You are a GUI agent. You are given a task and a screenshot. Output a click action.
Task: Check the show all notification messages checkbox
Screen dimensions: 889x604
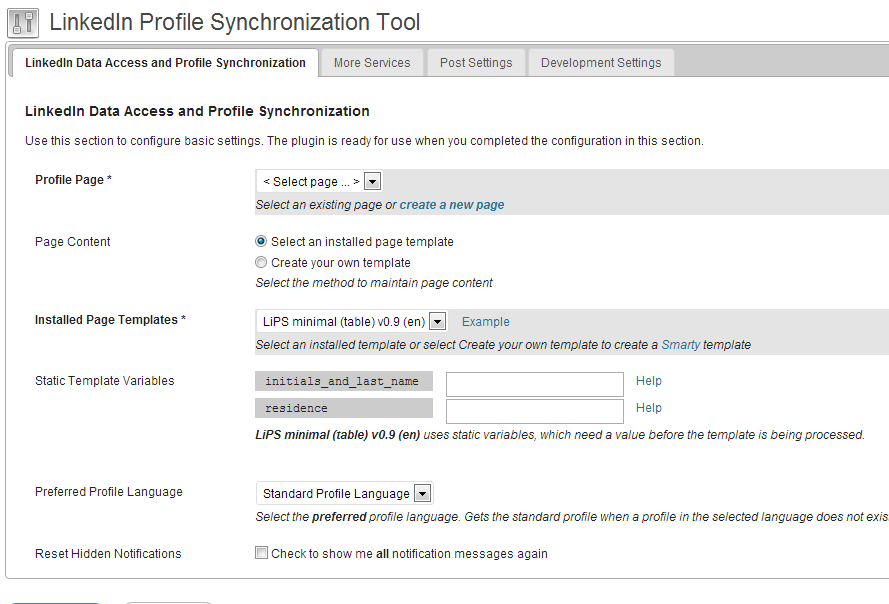click(261, 553)
